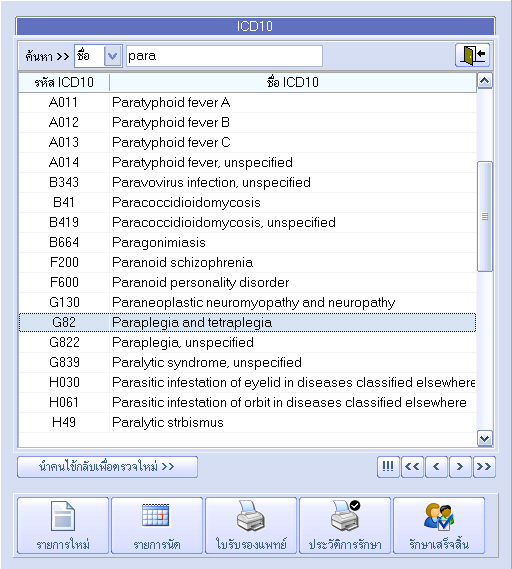The image size is (512, 569).
Task: Go to previous page with '<' button
Action: click(436, 467)
